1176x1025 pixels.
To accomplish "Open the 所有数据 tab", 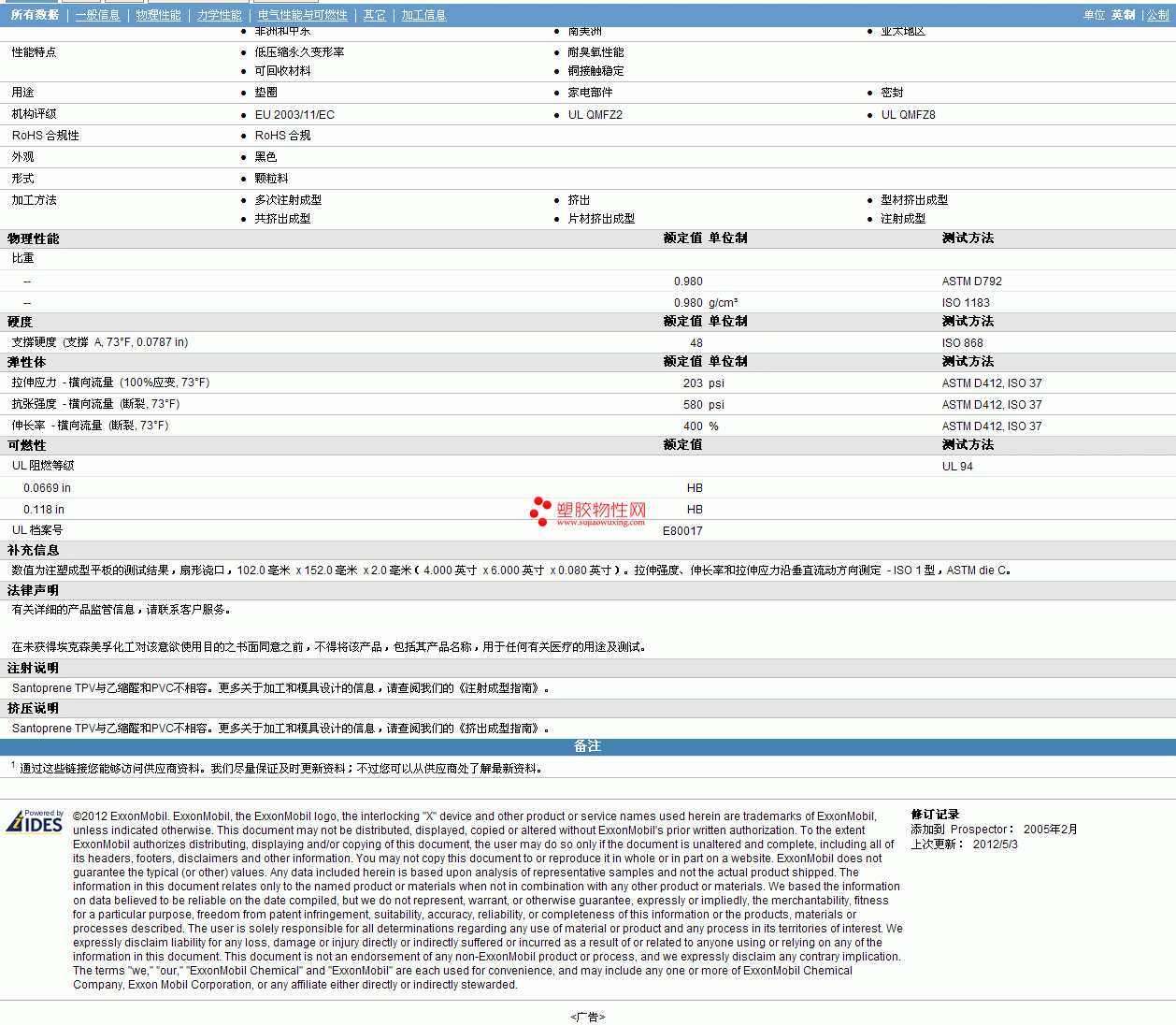I will 35,15.
